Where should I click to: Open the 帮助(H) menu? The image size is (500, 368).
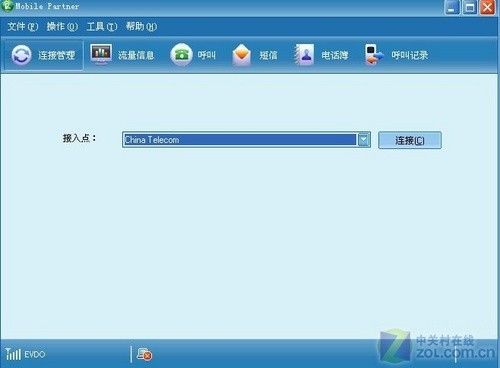coord(141,27)
